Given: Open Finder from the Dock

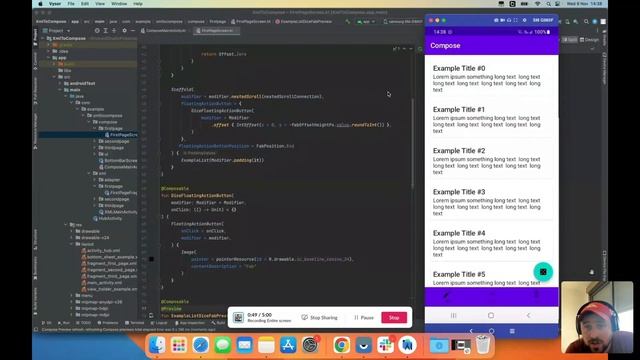Looking at the screenshot, I should tap(157, 345).
